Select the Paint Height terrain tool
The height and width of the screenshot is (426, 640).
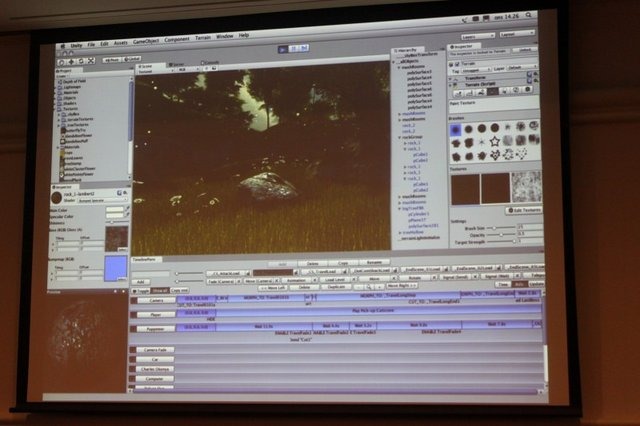click(x=469, y=93)
